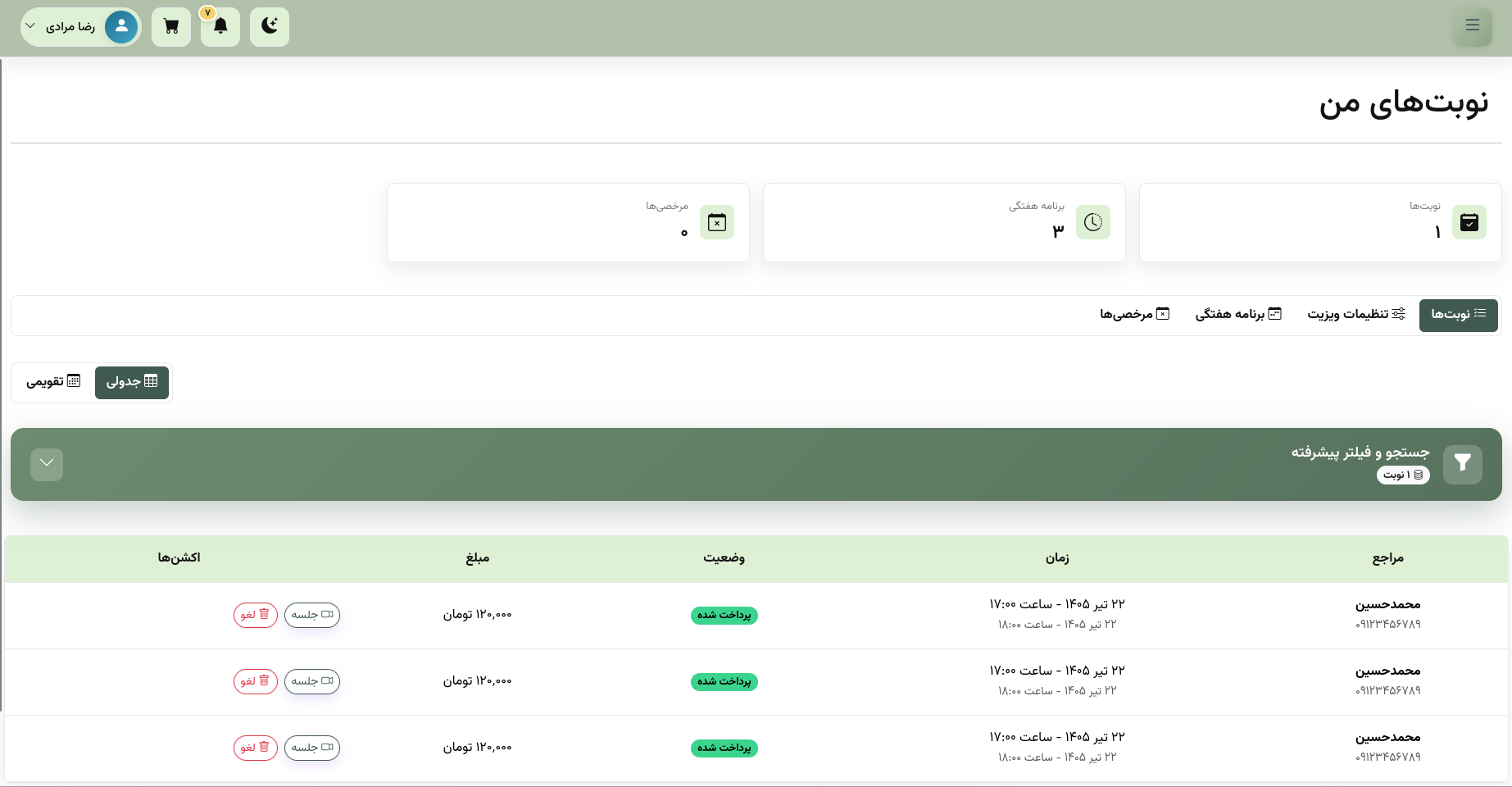Open the hamburger sidebar menu
1512x787 pixels.
[1473, 25]
